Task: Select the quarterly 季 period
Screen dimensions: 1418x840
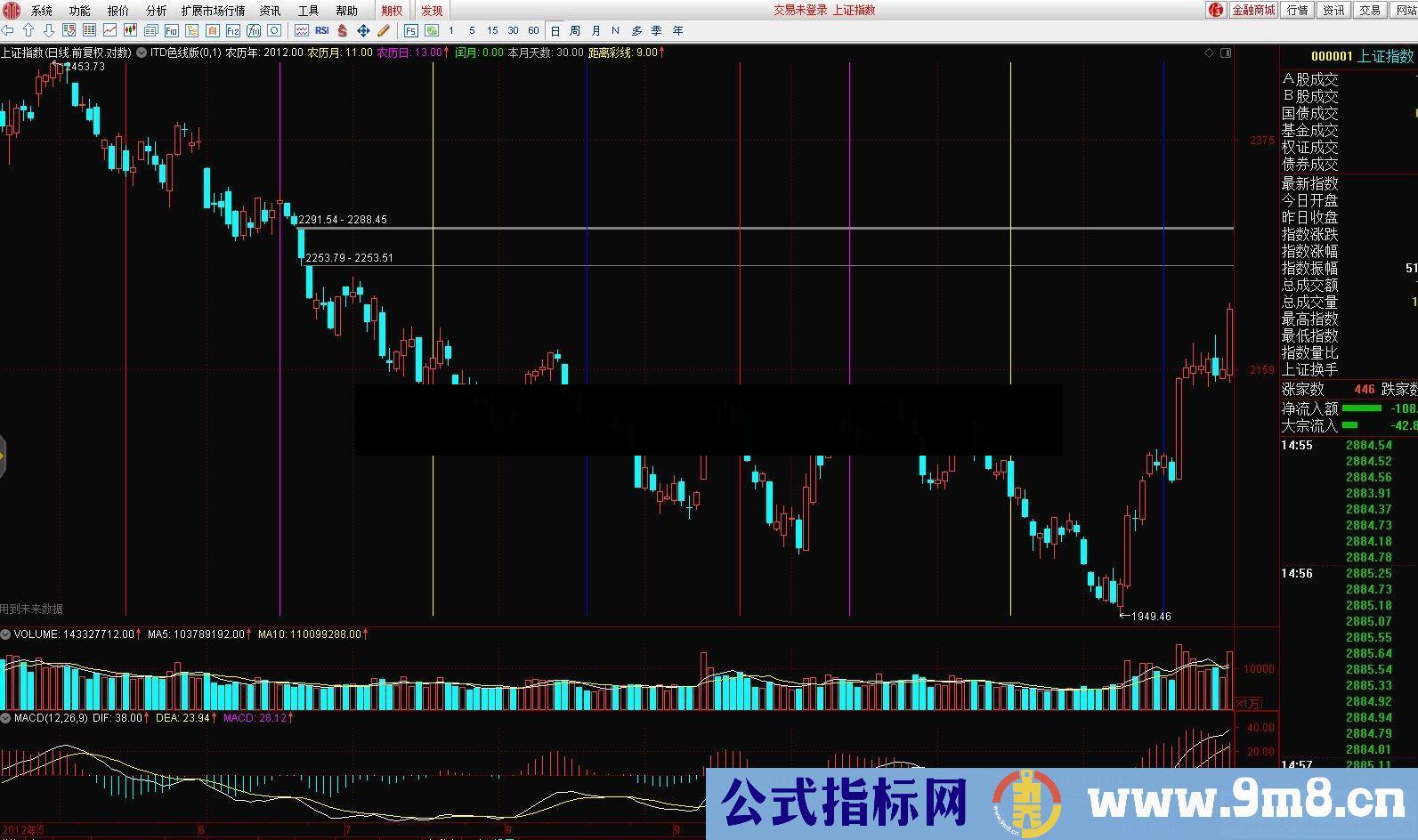Action: [656, 30]
